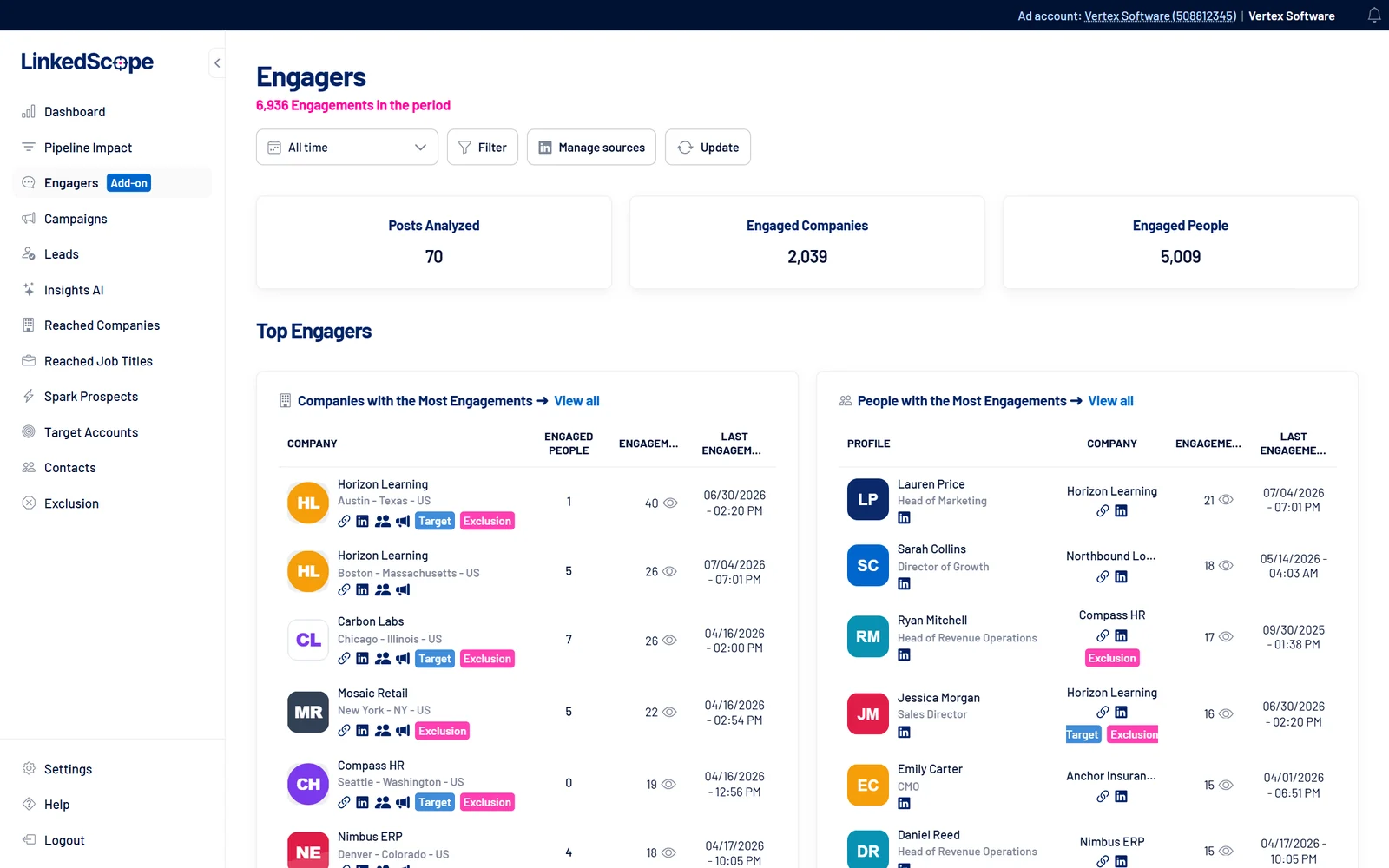Viewport: 1389px width, 868px height.
Task: Collapse the sidebar with the chevron arrow
Action: (217, 62)
